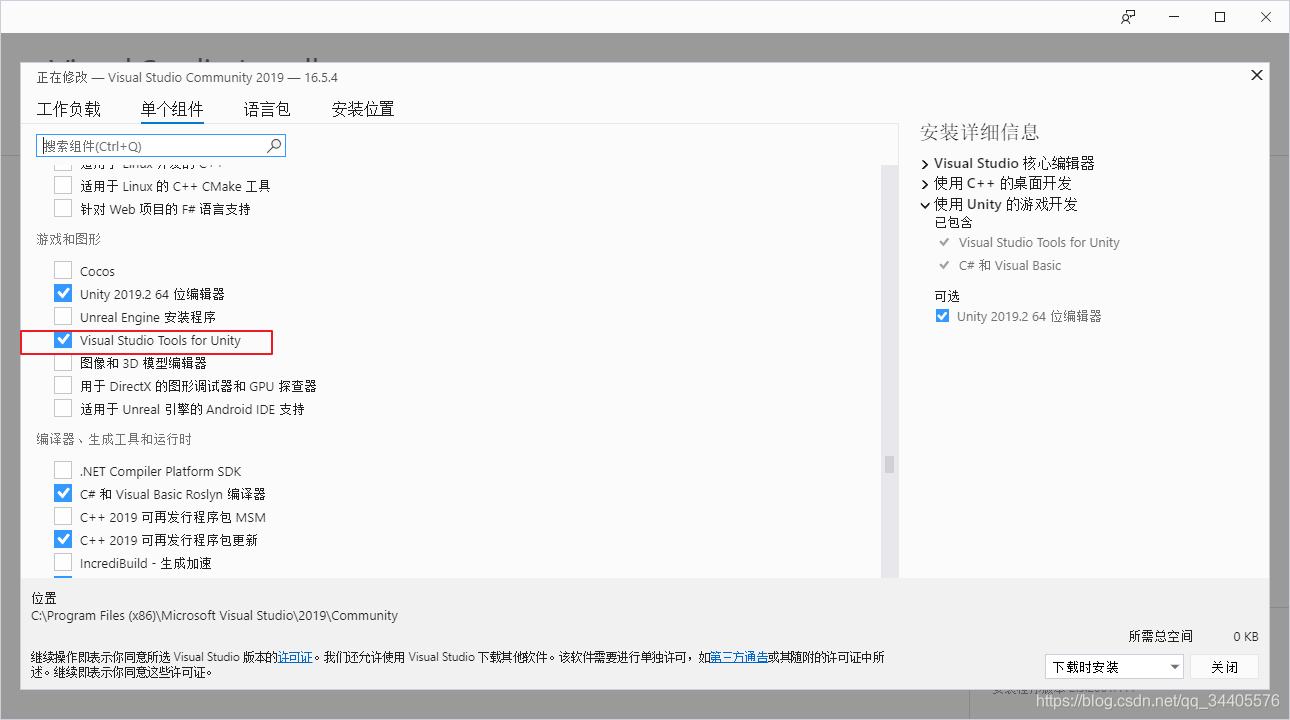The width and height of the screenshot is (1290, 720).
Task: Open the 下载时安装 dropdown
Action: [x=1114, y=667]
